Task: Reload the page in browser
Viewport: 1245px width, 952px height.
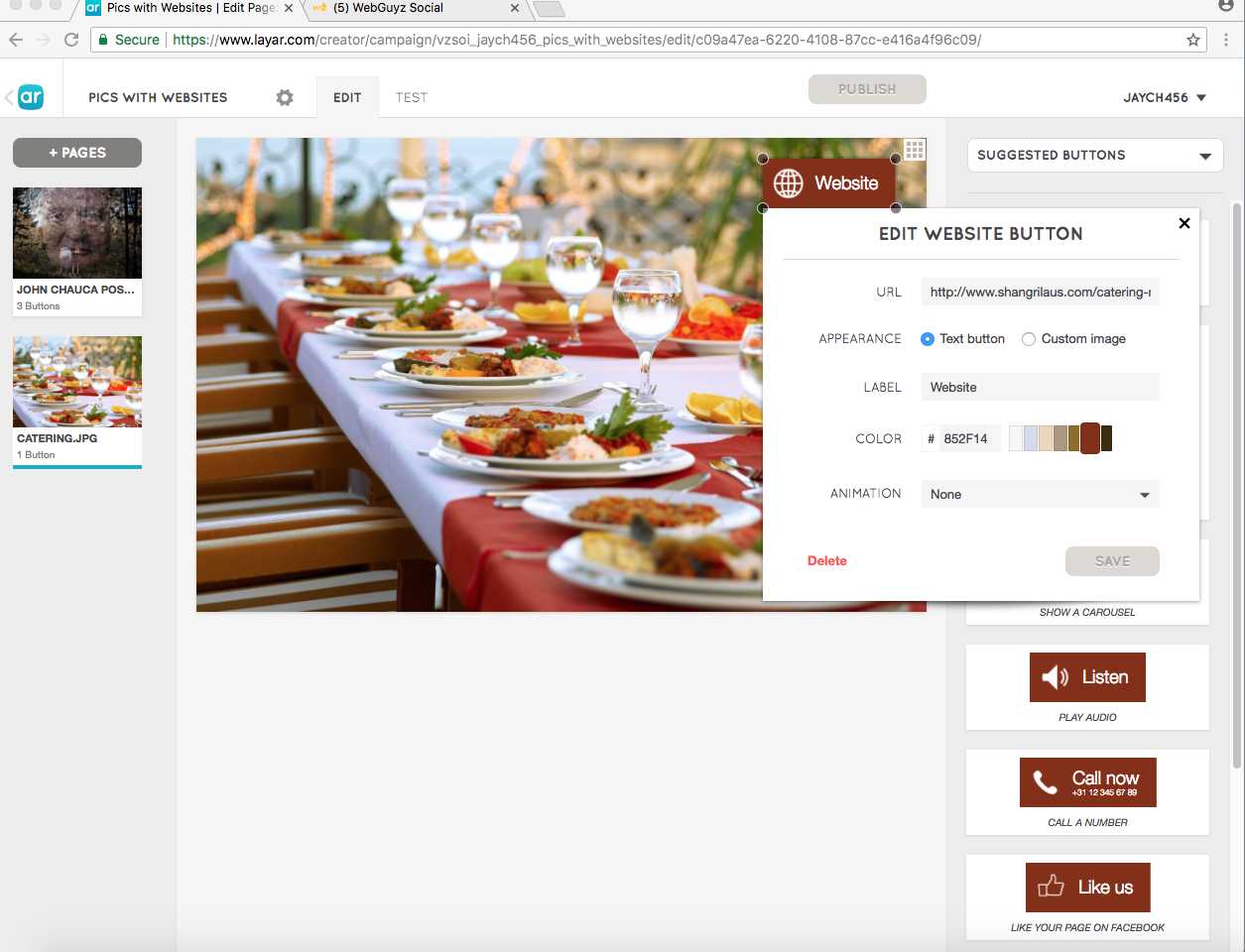Action: [71, 40]
